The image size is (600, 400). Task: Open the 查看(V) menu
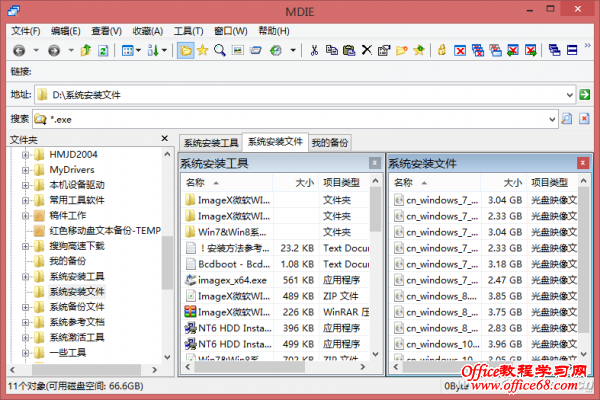107,31
